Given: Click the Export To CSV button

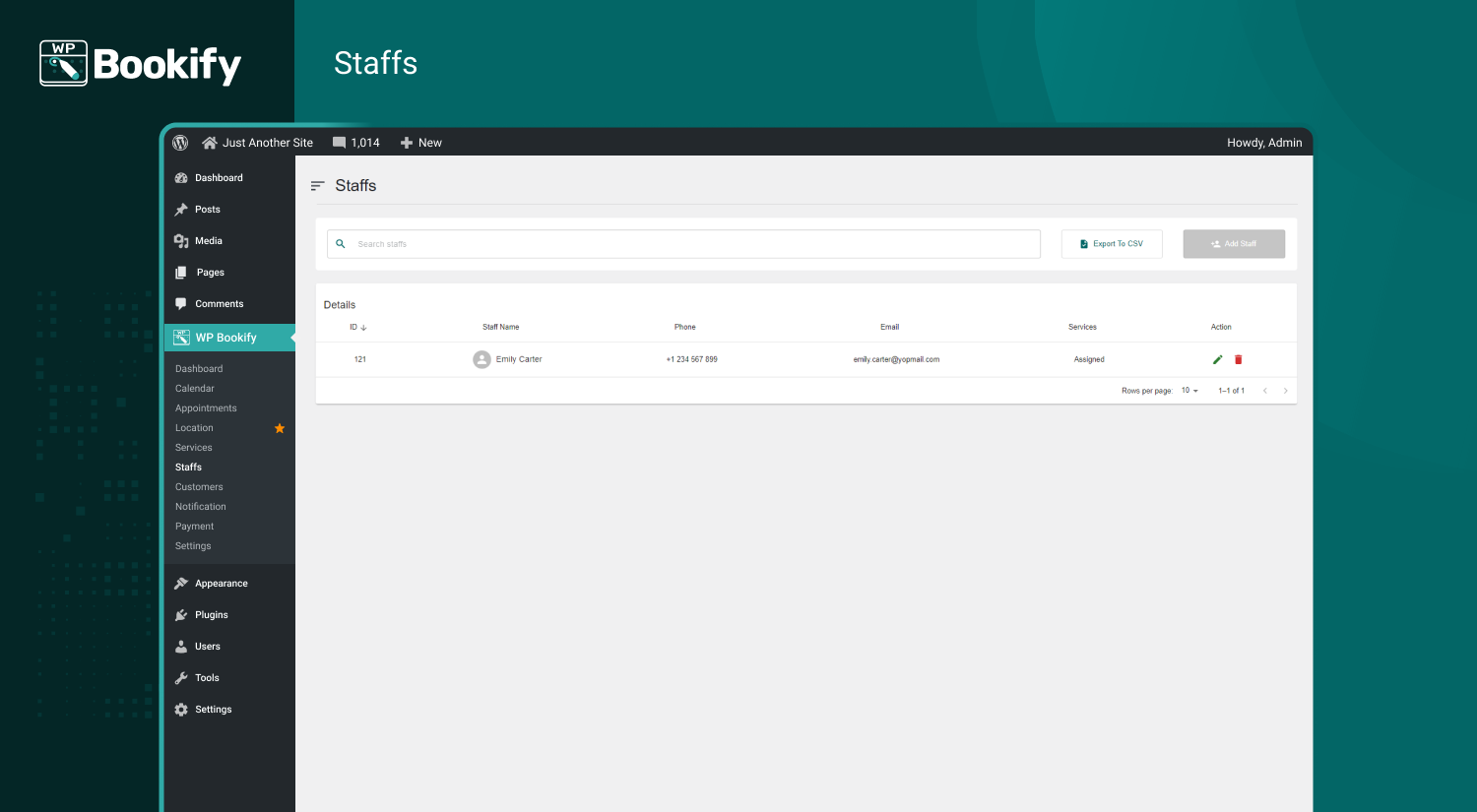Looking at the screenshot, I should 1111,243.
